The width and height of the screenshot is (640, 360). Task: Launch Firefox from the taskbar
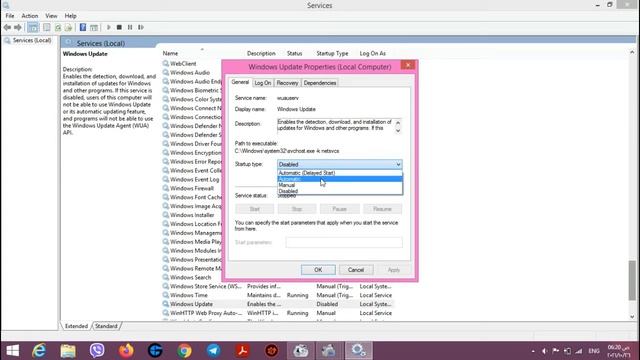(126, 351)
